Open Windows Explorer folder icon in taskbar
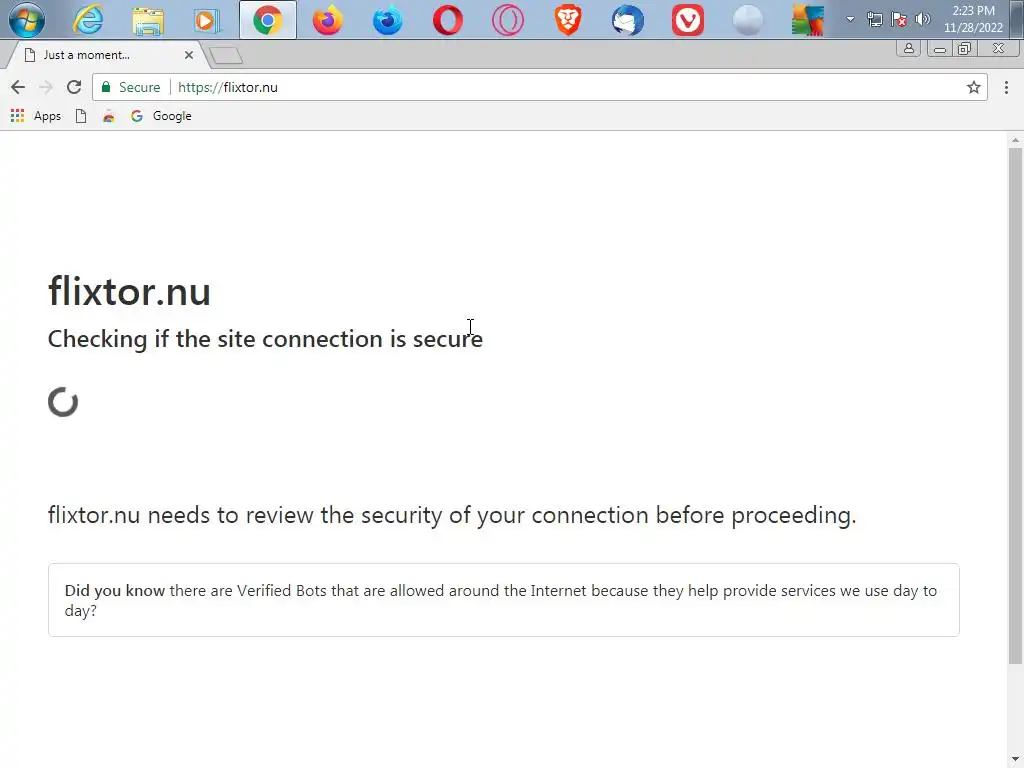The width and height of the screenshot is (1024, 768). tap(148, 20)
